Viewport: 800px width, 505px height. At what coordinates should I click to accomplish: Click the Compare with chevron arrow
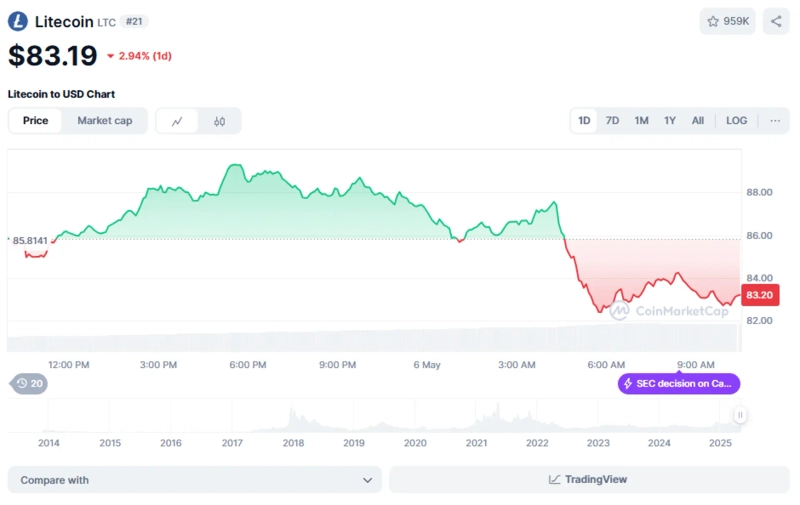click(367, 480)
